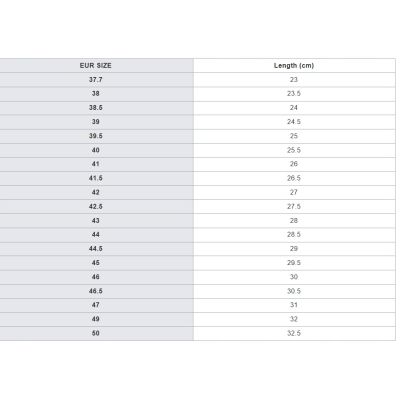
Task: Click the EUR size 40 cell
Action: pos(96,150)
